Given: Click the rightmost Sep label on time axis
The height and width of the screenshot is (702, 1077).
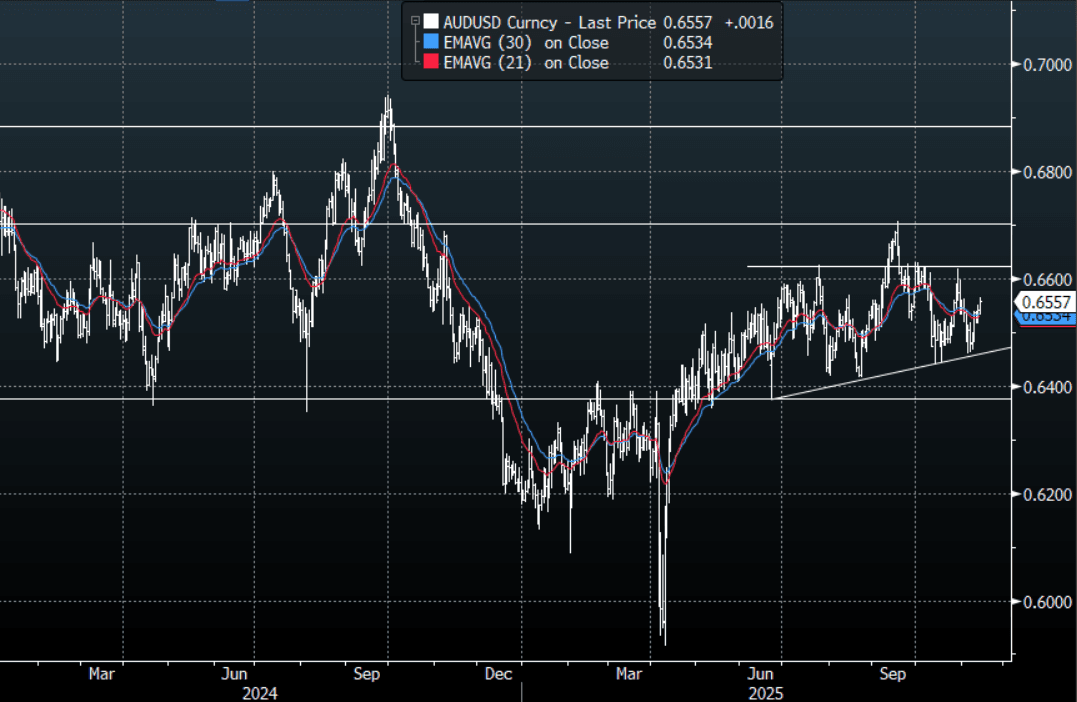Looking at the screenshot, I should pos(892,675).
